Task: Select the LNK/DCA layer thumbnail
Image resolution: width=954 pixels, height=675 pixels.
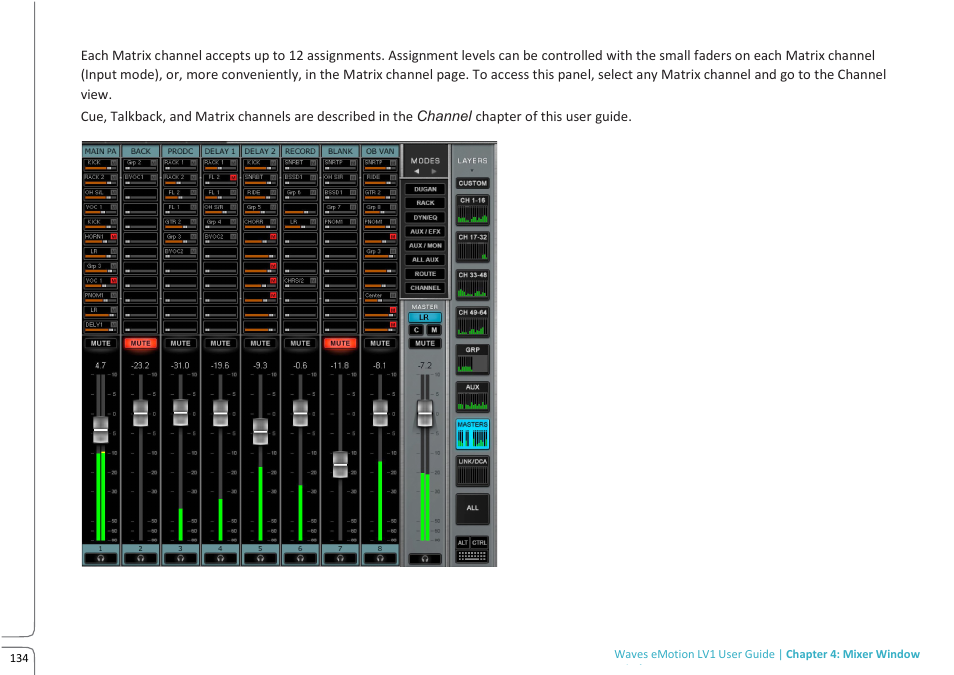Action: 473,472
